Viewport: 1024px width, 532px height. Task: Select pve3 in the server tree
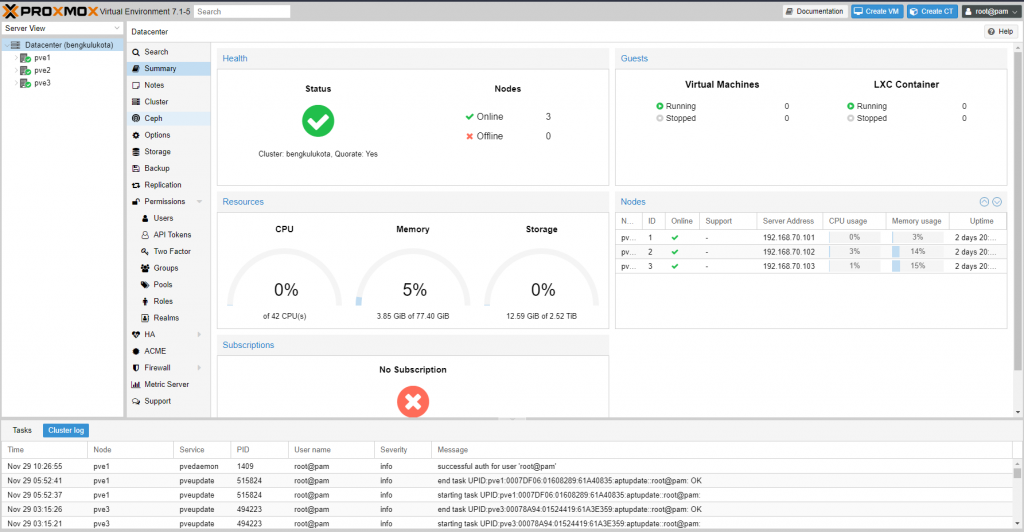[42, 83]
